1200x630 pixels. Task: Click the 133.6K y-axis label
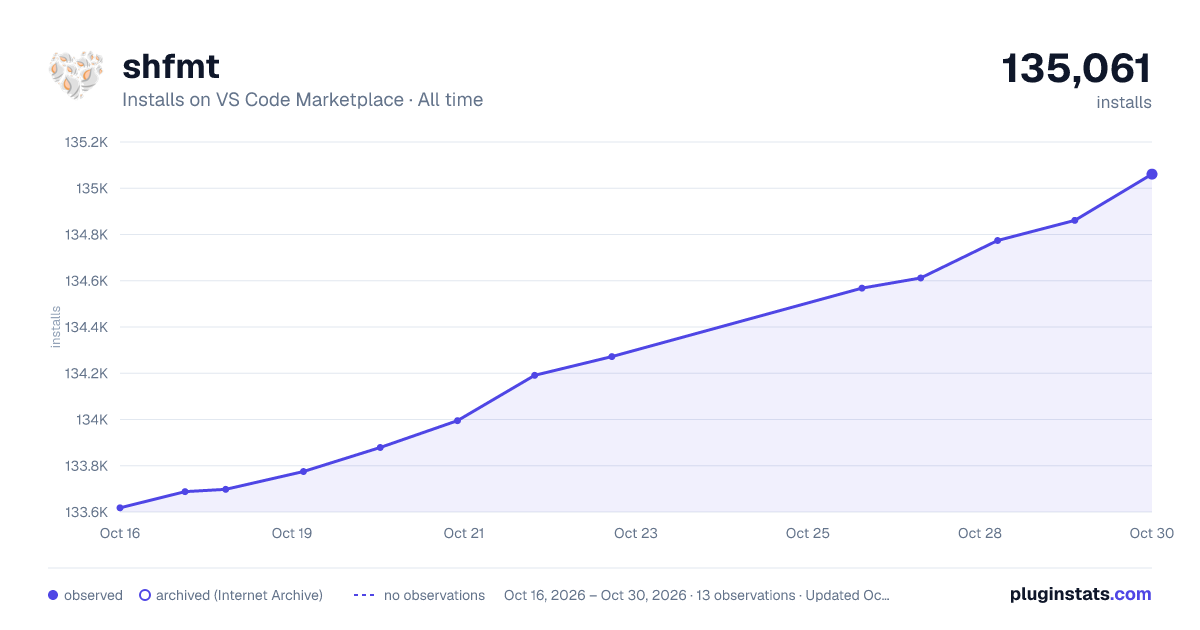pyautogui.click(x=86, y=512)
